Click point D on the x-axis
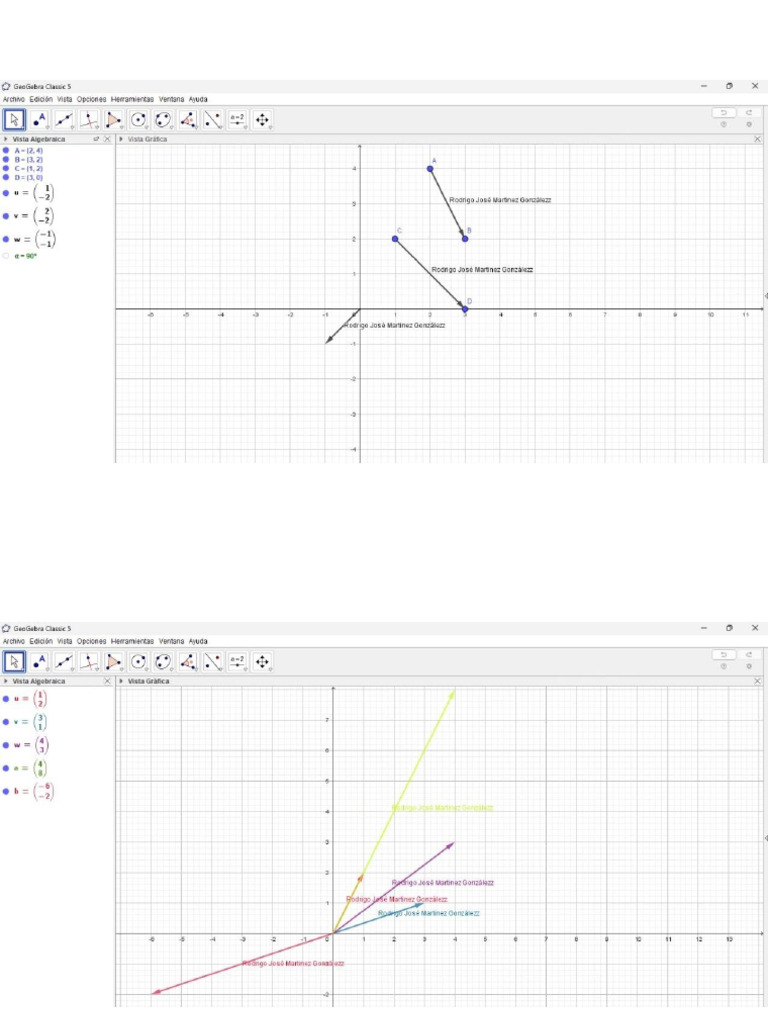This screenshot has width=768, height=1024. pyautogui.click(x=465, y=308)
